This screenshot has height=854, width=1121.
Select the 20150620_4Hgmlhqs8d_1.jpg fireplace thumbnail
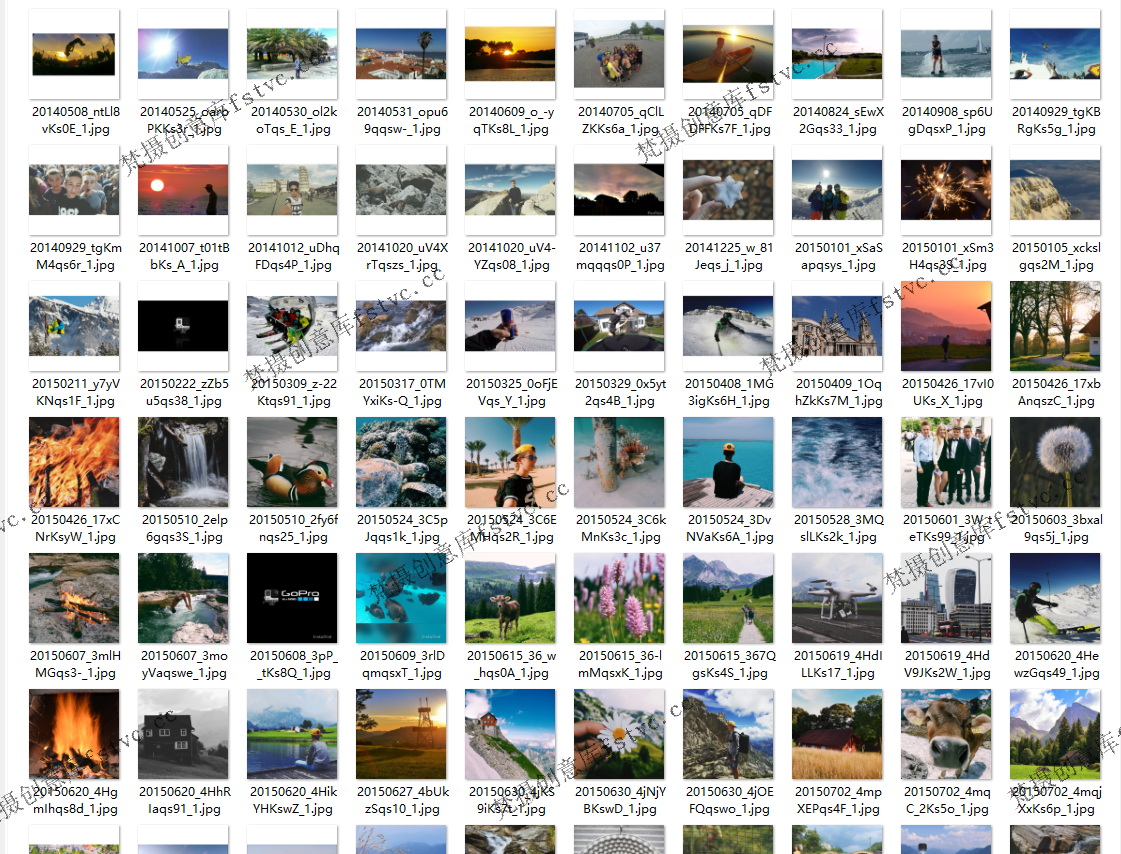tap(74, 735)
